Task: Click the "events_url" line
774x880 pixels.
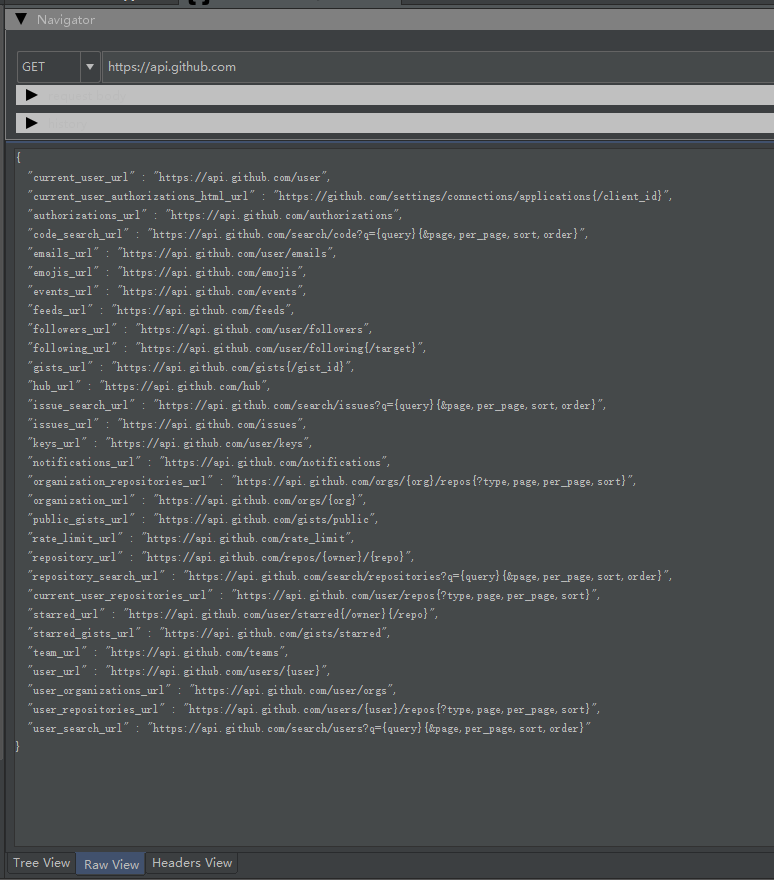Action: pos(167,292)
